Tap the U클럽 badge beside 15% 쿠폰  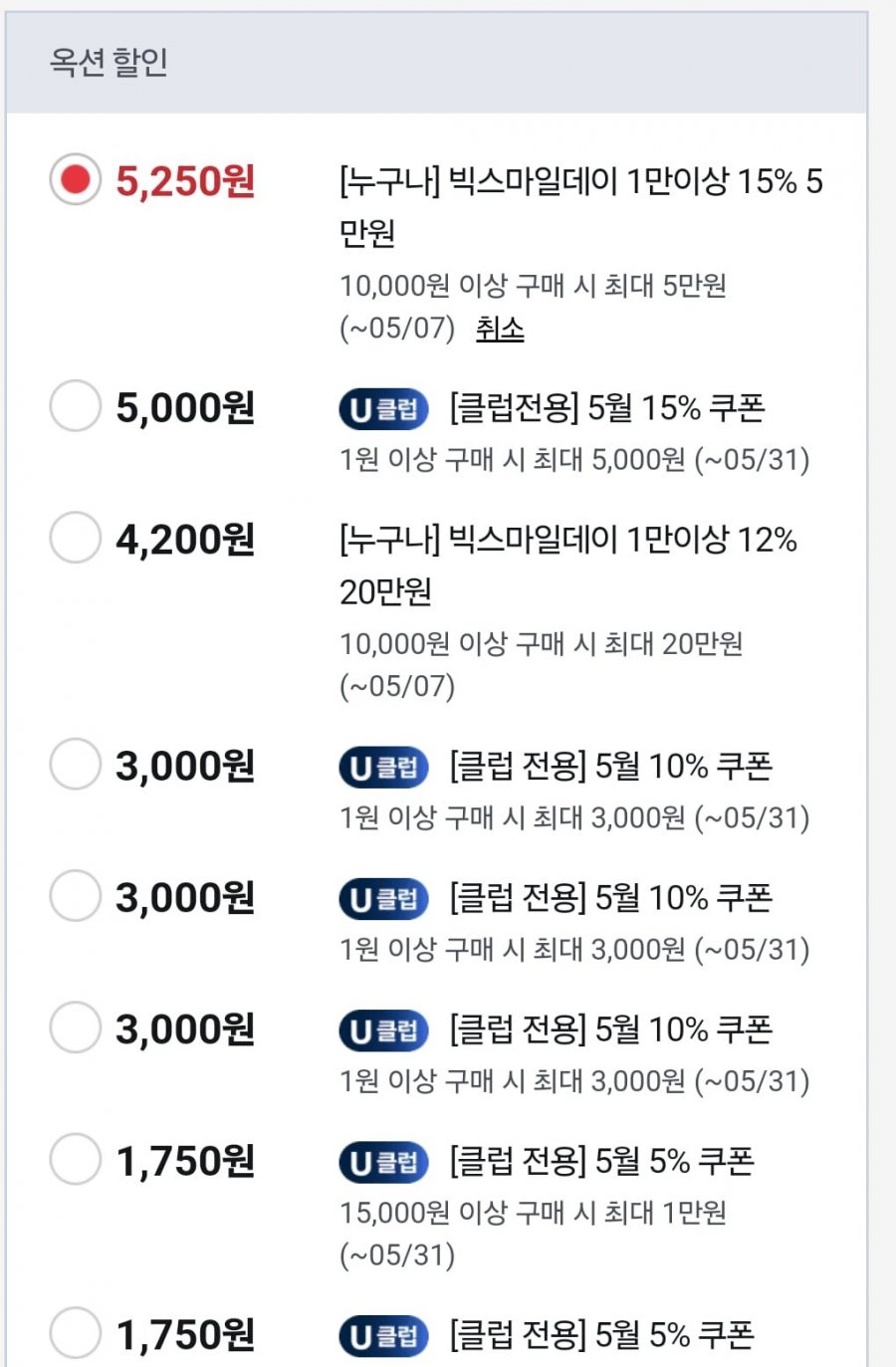383,409
